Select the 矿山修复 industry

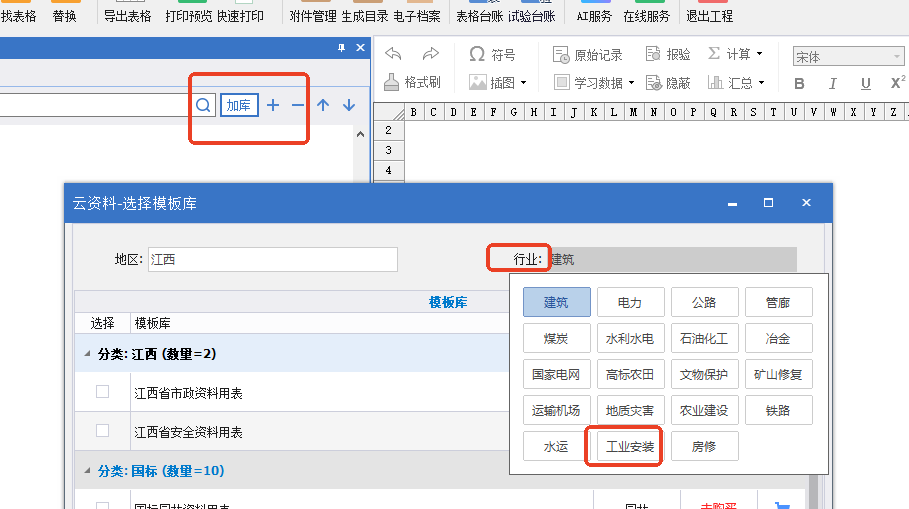(779, 374)
